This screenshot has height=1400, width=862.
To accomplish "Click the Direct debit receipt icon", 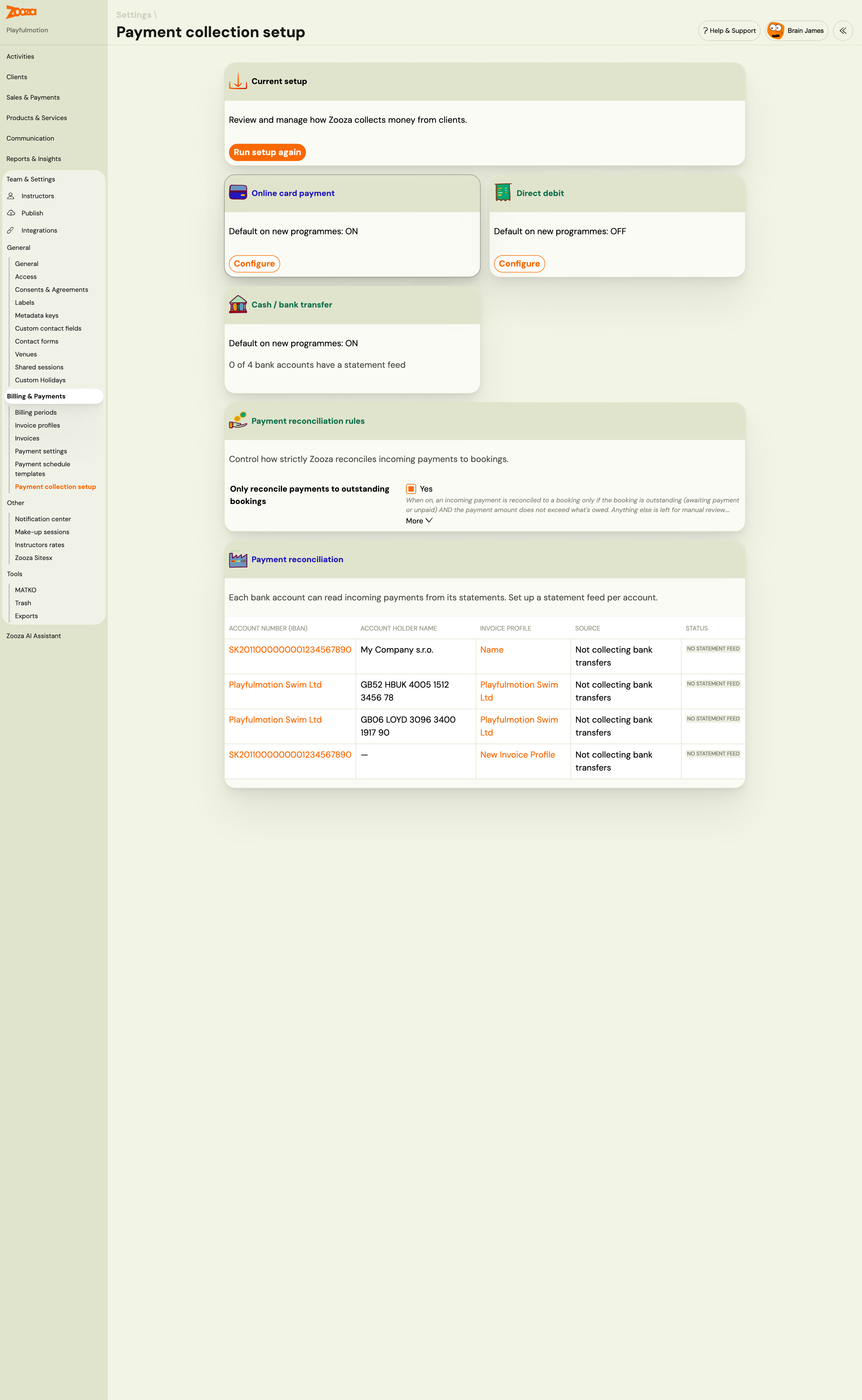I will pyautogui.click(x=503, y=192).
